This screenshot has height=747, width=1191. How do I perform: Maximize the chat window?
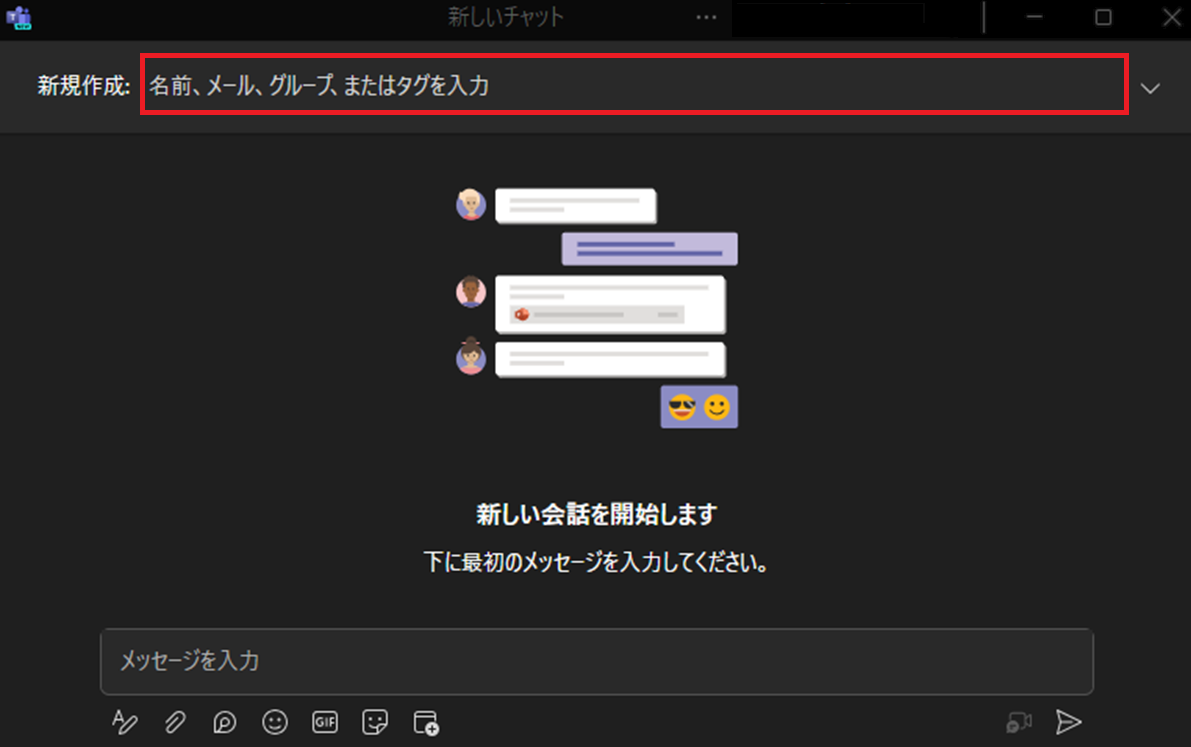point(1104,17)
